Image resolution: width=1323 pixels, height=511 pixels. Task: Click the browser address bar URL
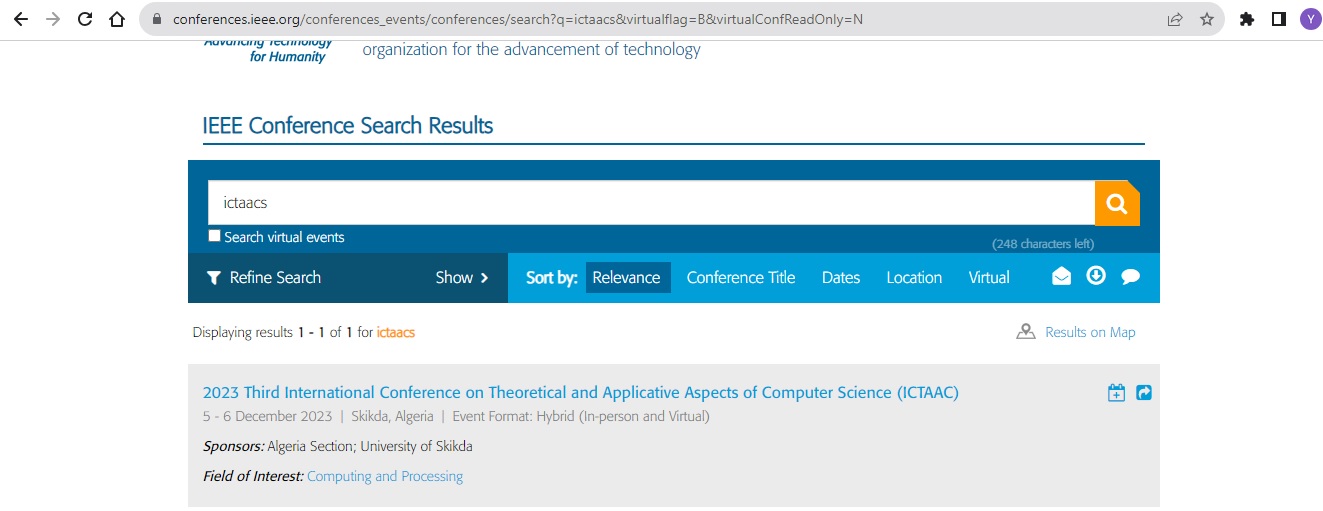[518, 19]
